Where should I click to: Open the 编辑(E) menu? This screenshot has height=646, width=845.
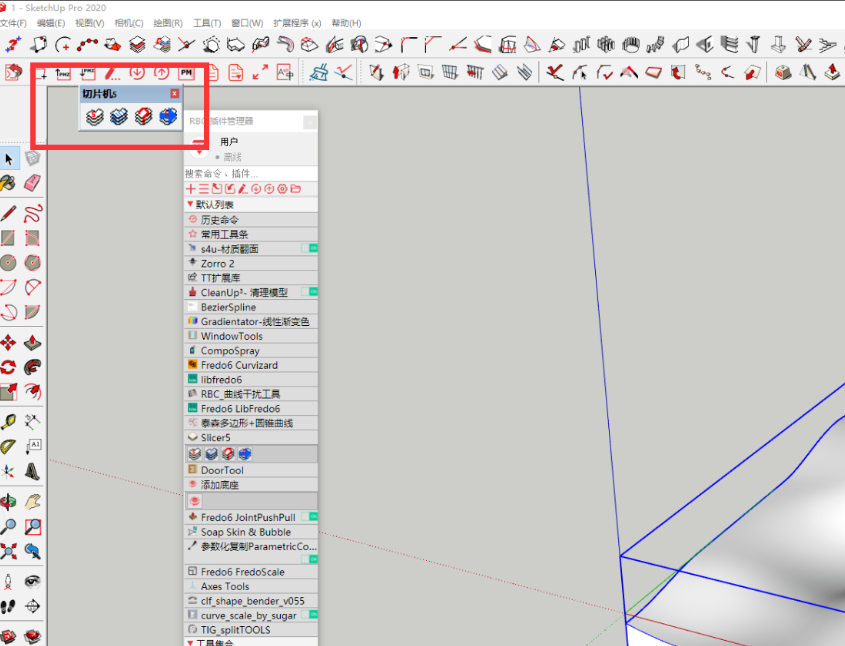point(51,23)
